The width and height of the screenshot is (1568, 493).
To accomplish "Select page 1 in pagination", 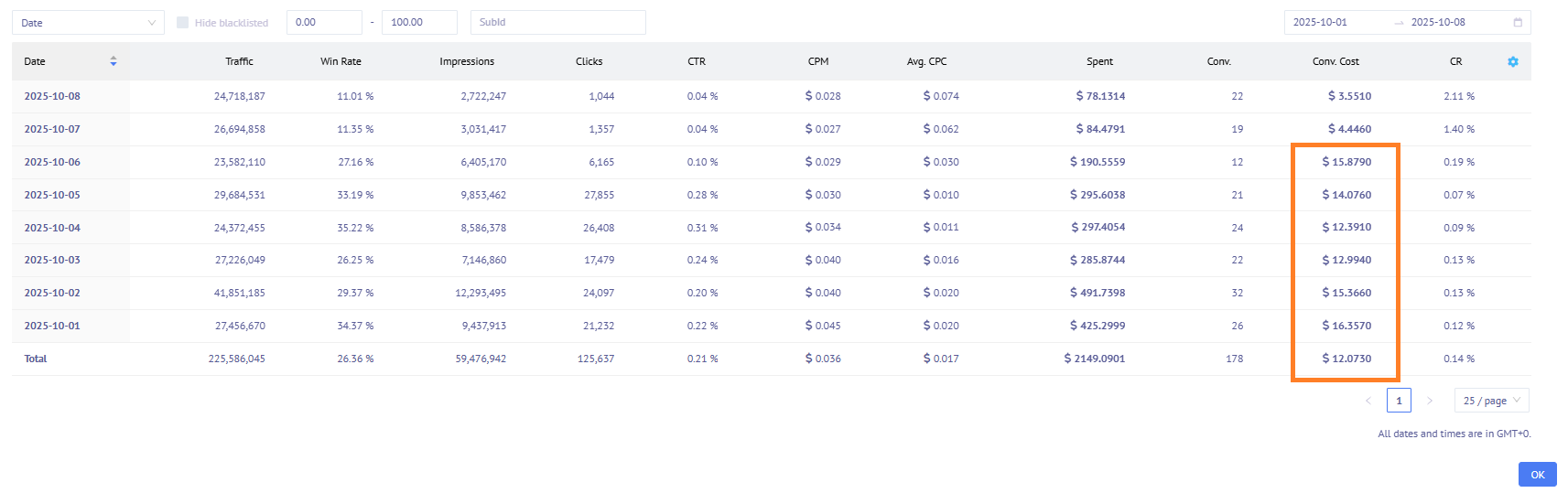I will [x=1399, y=401].
